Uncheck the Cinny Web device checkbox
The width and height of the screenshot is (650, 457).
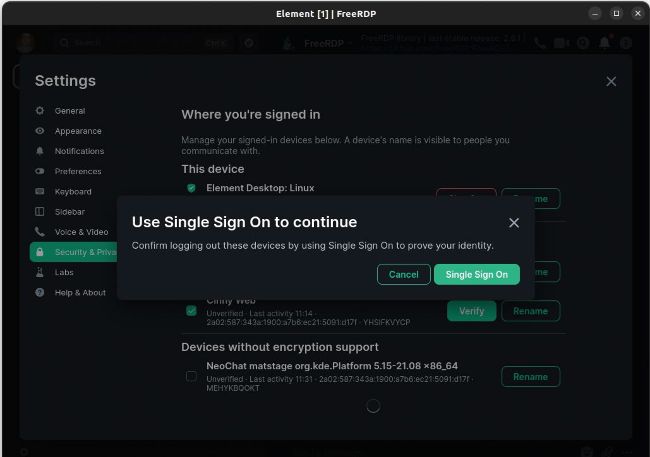point(191,311)
